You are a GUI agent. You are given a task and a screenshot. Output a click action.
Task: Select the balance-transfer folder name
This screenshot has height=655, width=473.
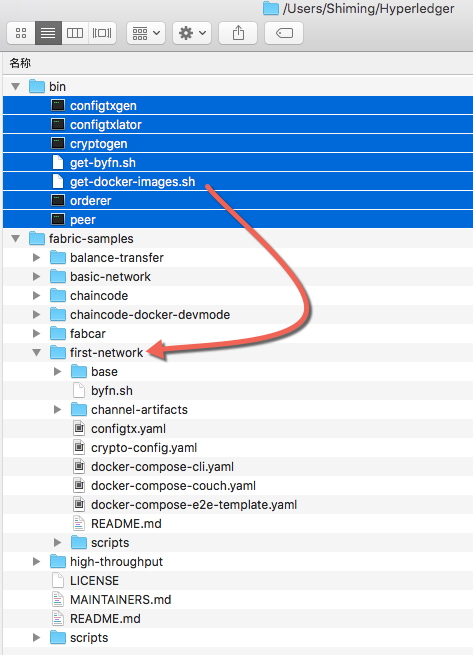(117, 258)
